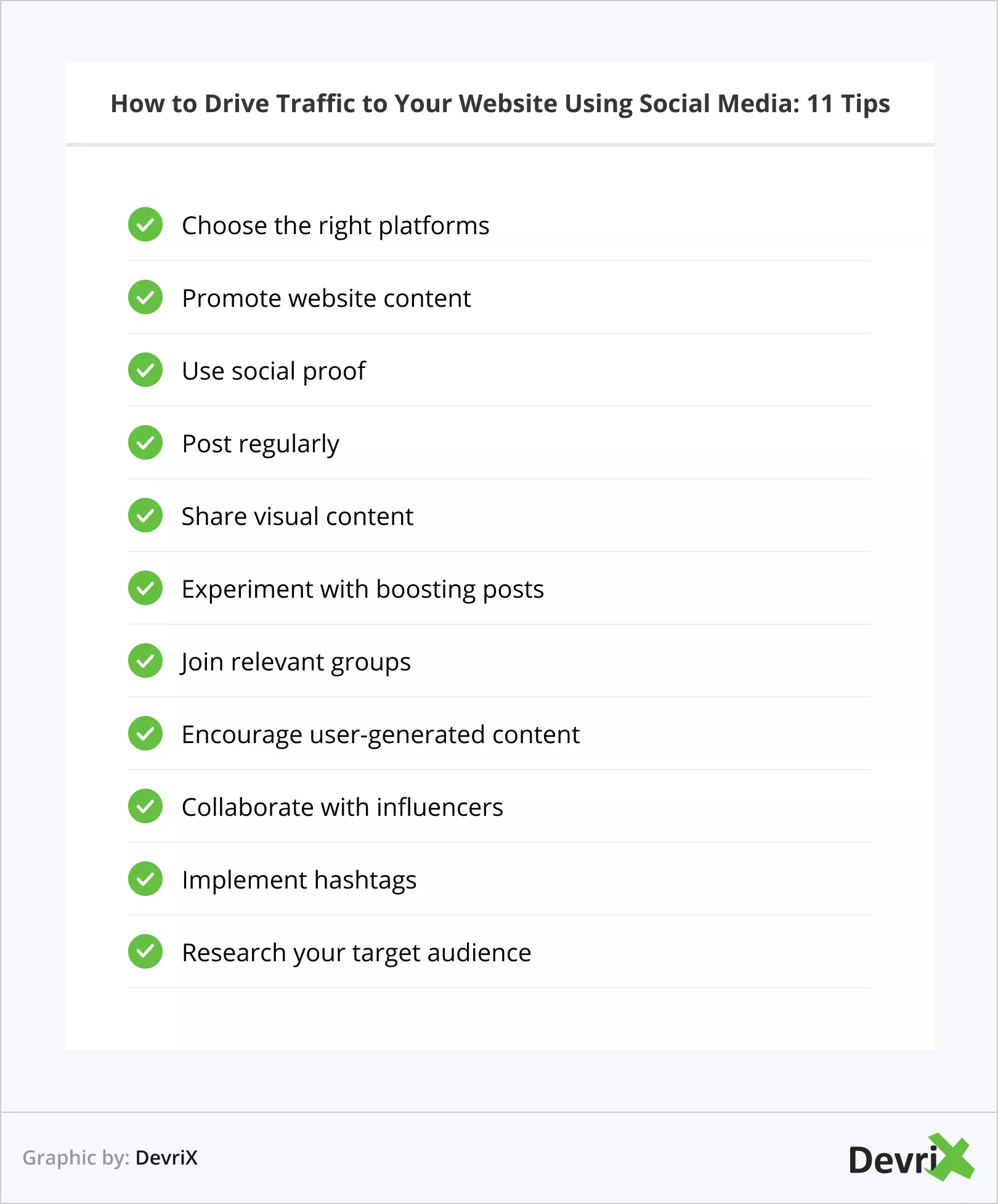
Task: Click checkmark for Encourage user-generated content
Action: (x=145, y=734)
